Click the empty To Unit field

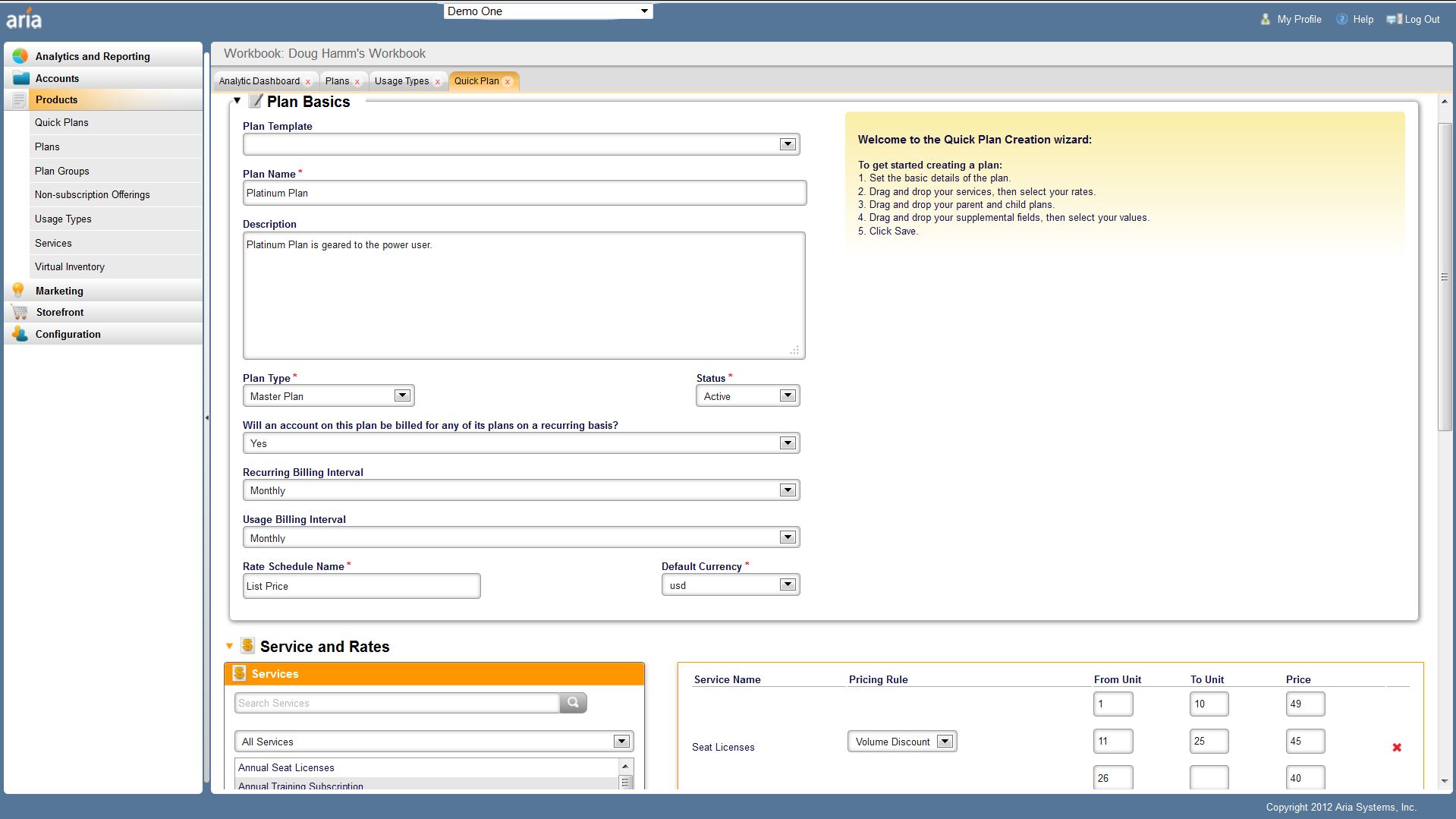pos(1209,777)
